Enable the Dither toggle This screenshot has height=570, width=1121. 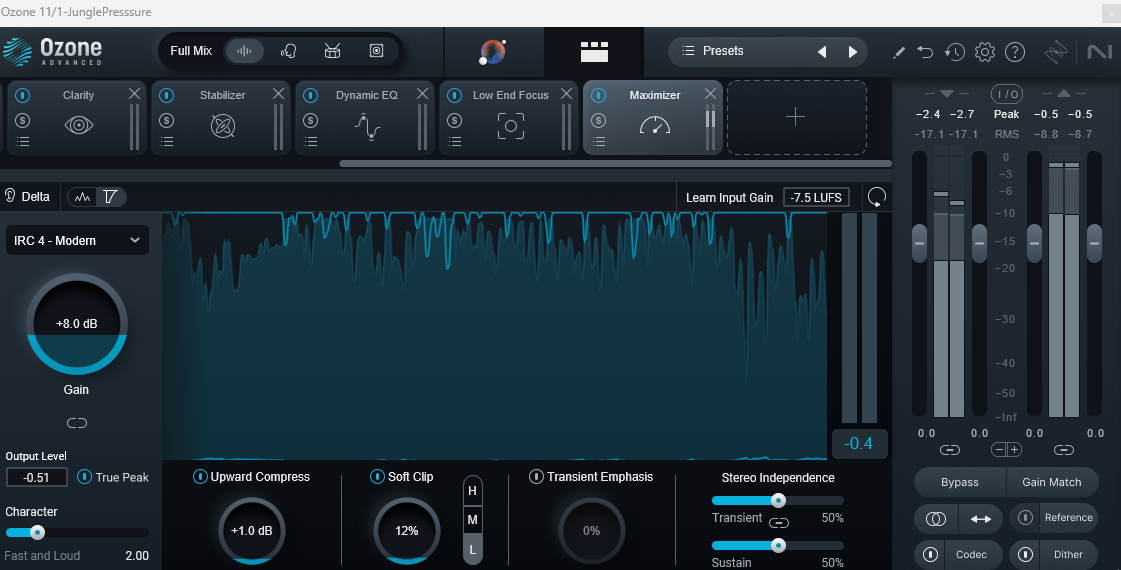coord(1025,554)
